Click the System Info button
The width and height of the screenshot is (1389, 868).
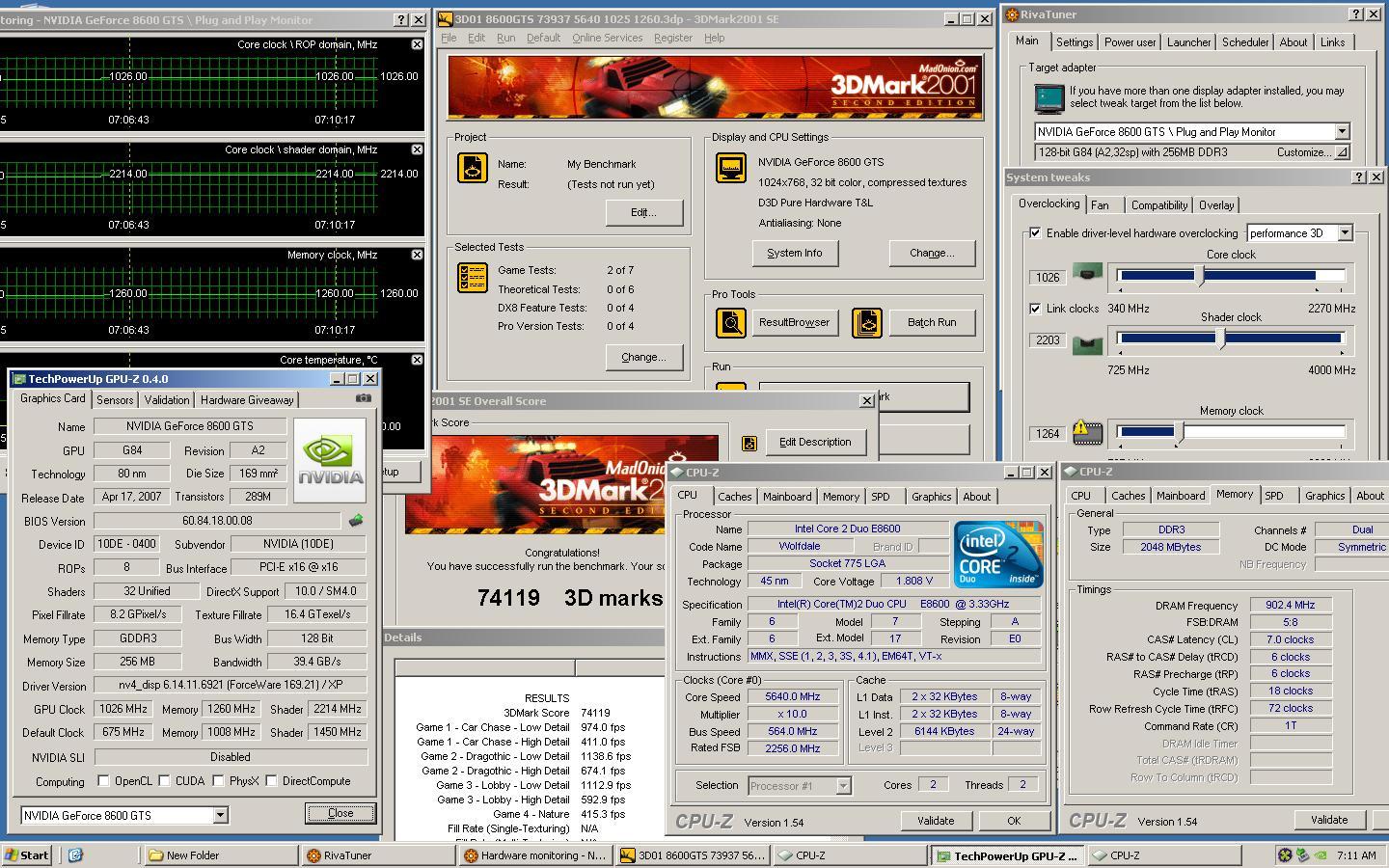point(795,253)
